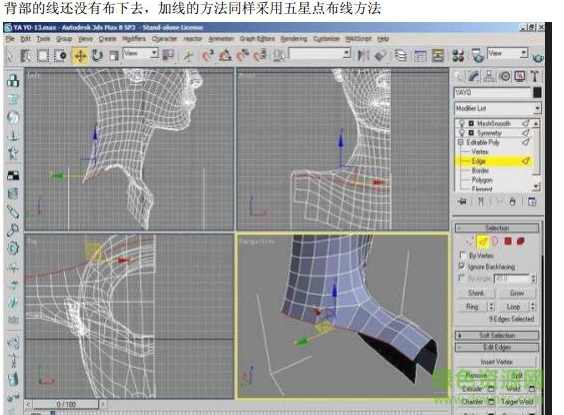Toggle Show End Result icon
Viewport: 564px width, 415px height.
(481, 202)
